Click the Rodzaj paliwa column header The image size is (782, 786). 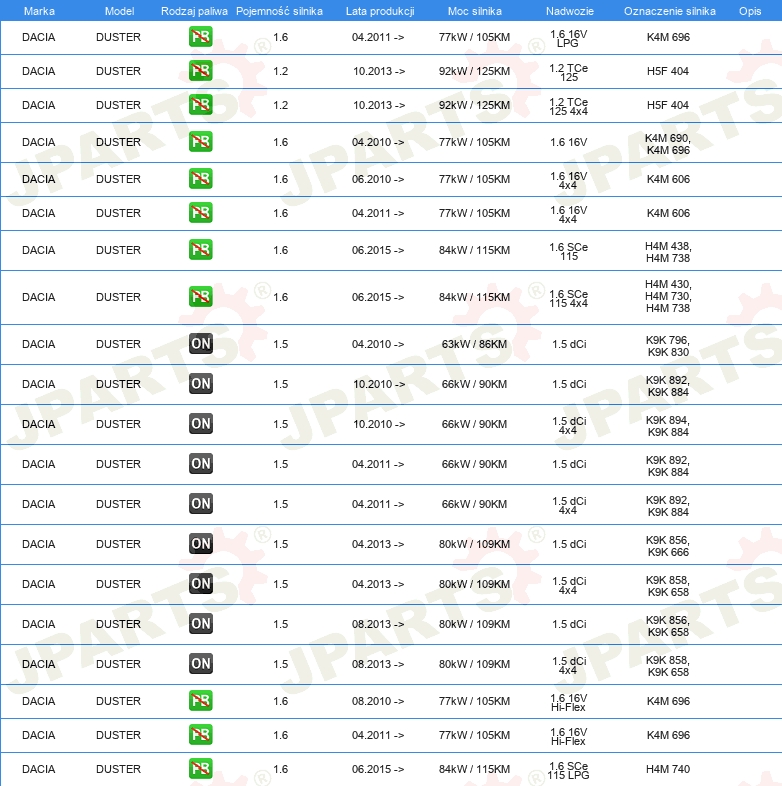[x=194, y=11]
